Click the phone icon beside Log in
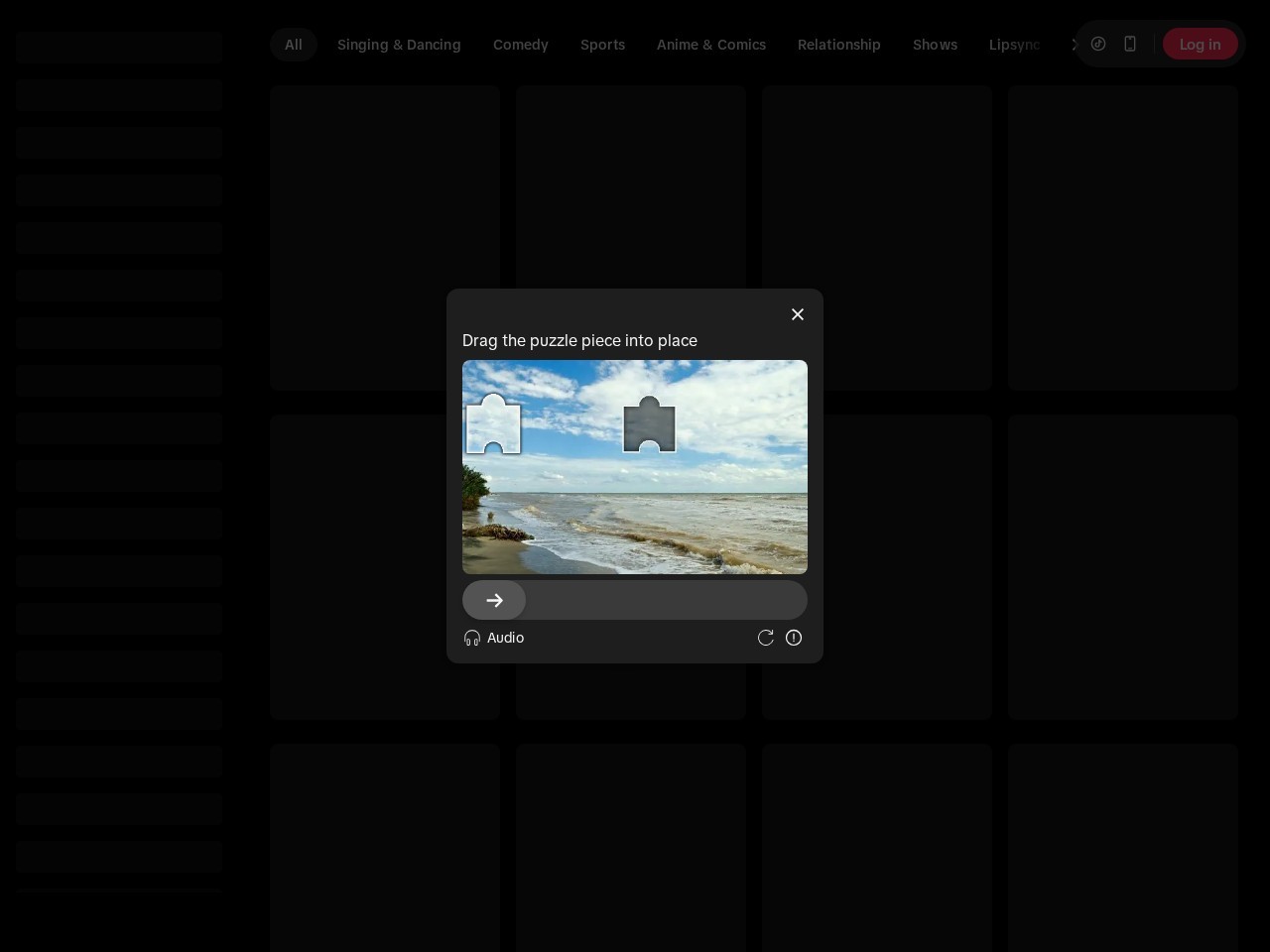Image resolution: width=1270 pixels, height=952 pixels. pyautogui.click(x=1130, y=44)
